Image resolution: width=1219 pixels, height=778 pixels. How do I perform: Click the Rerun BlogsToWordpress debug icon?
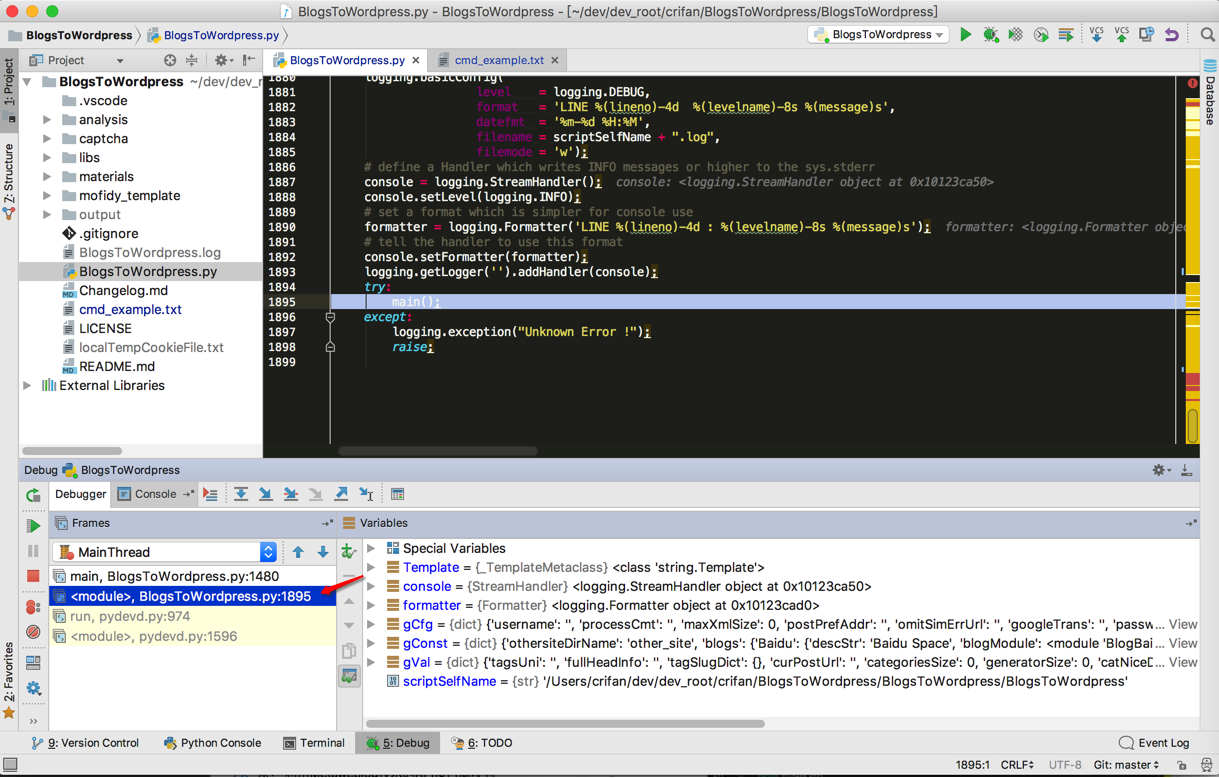pyautogui.click(x=33, y=495)
